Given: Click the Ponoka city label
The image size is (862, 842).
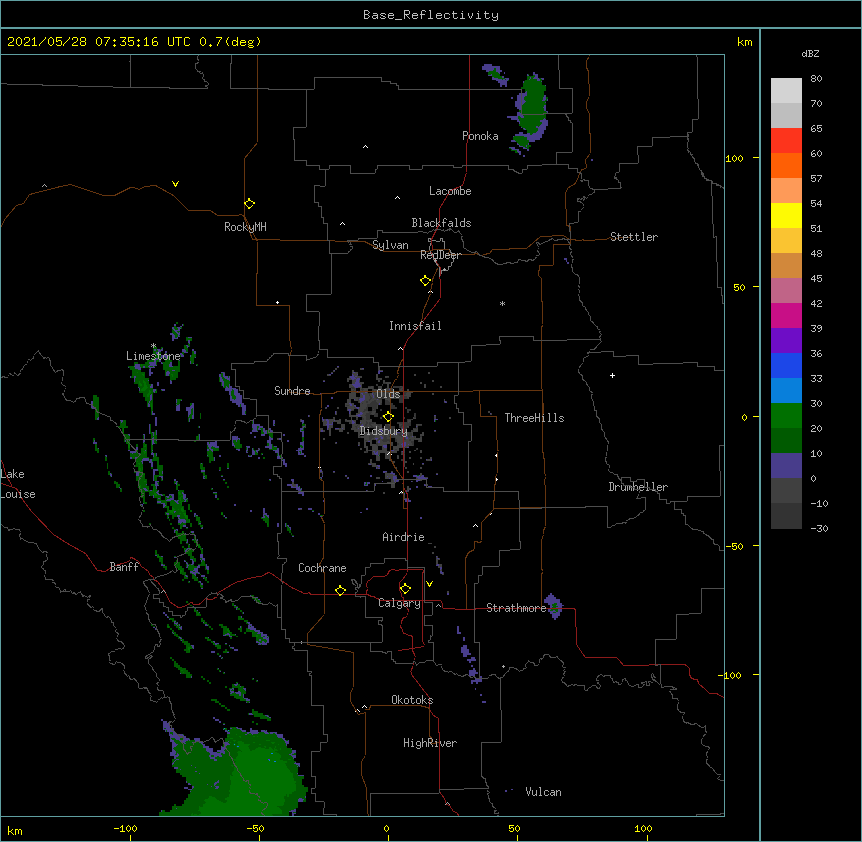Looking at the screenshot, I should (x=480, y=136).
